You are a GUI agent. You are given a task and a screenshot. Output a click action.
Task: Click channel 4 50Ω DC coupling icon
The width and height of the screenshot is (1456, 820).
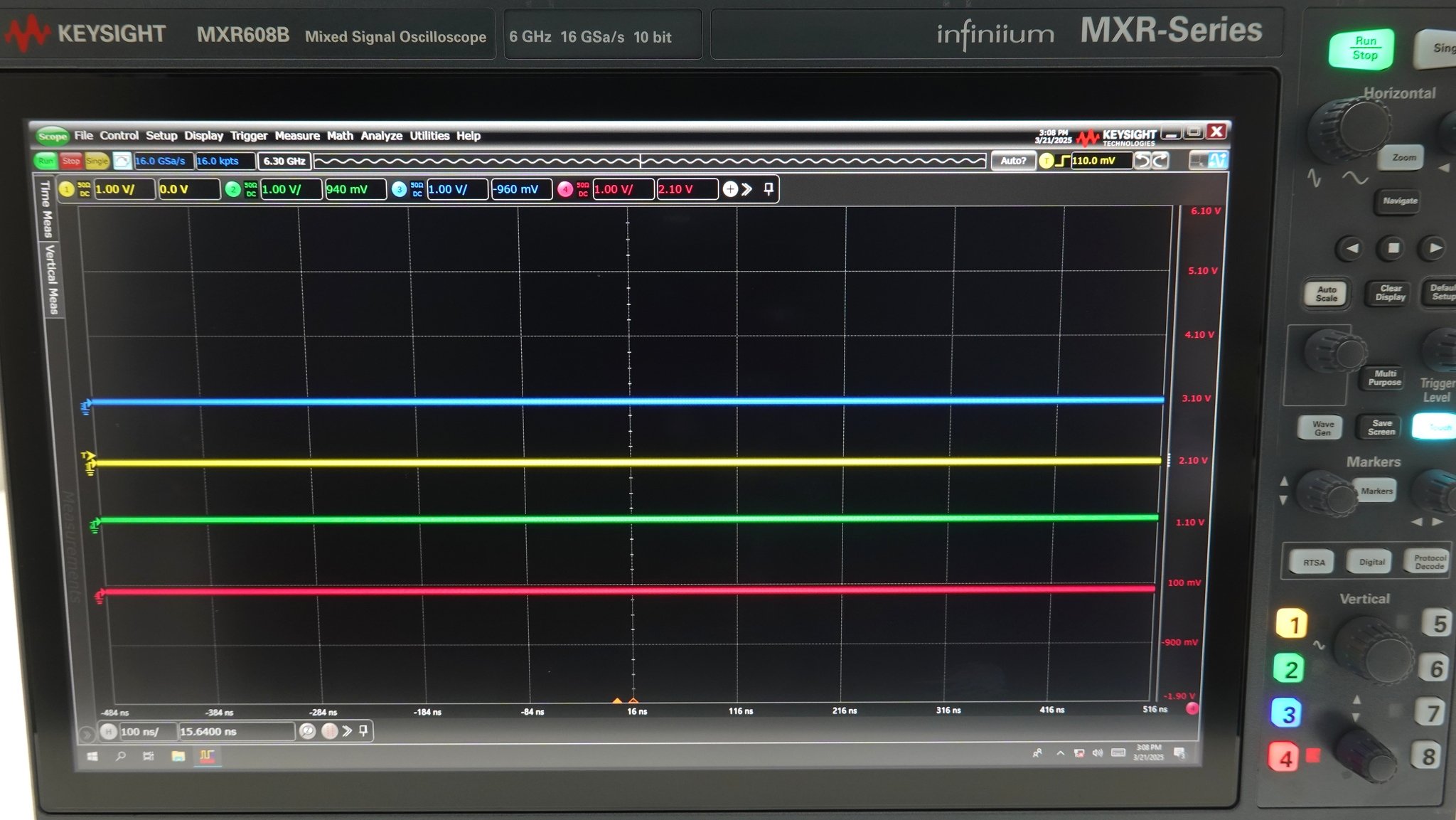coord(583,189)
